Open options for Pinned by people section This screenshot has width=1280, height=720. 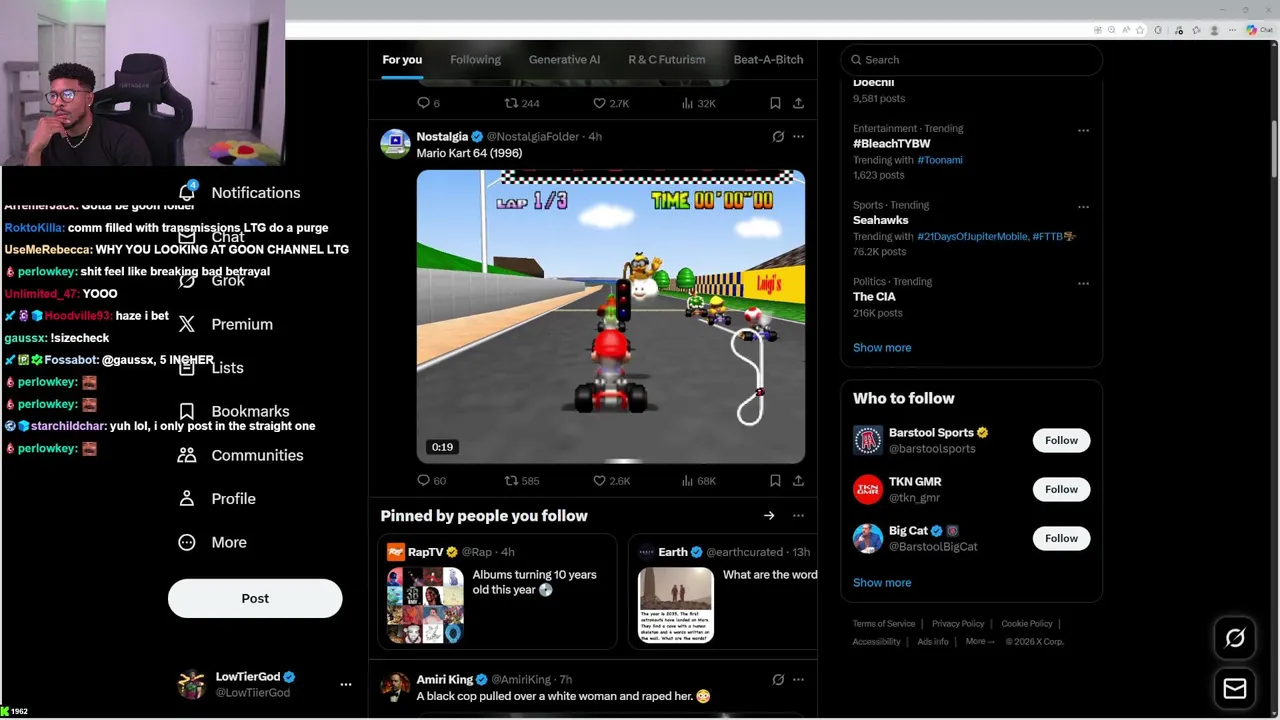[x=798, y=516]
